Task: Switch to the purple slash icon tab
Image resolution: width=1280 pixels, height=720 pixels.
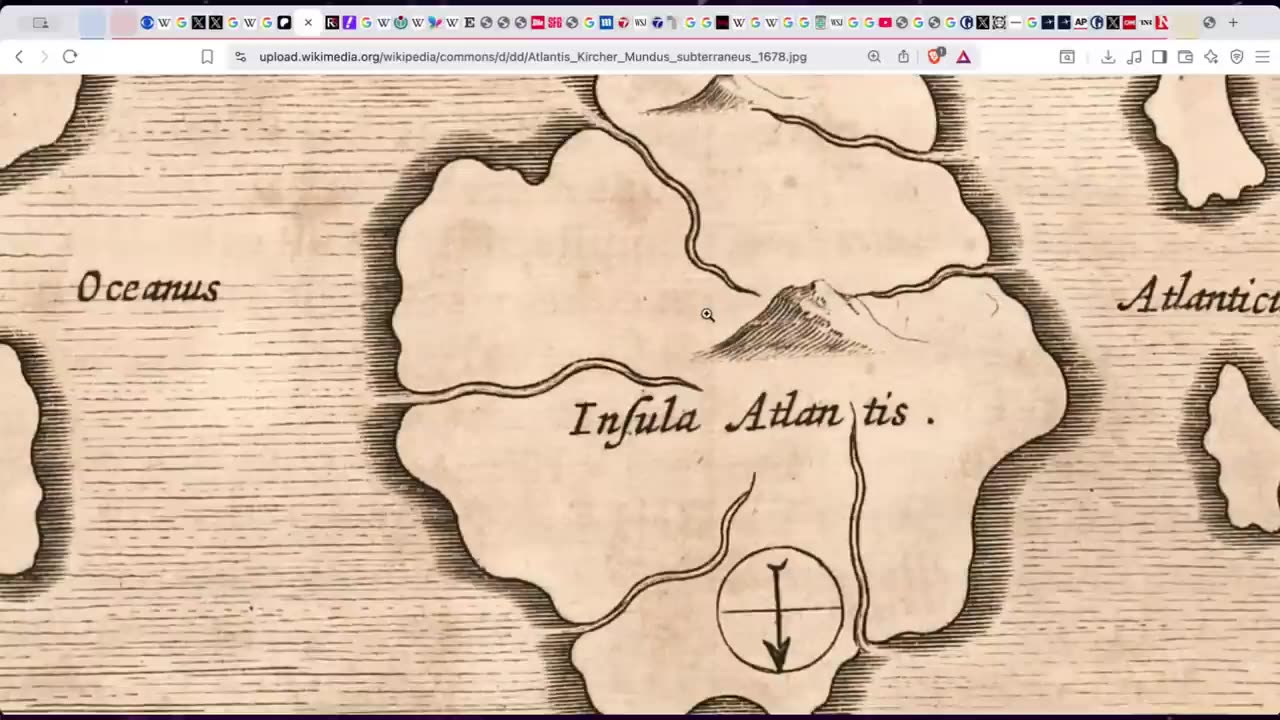Action: coord(349,22)
